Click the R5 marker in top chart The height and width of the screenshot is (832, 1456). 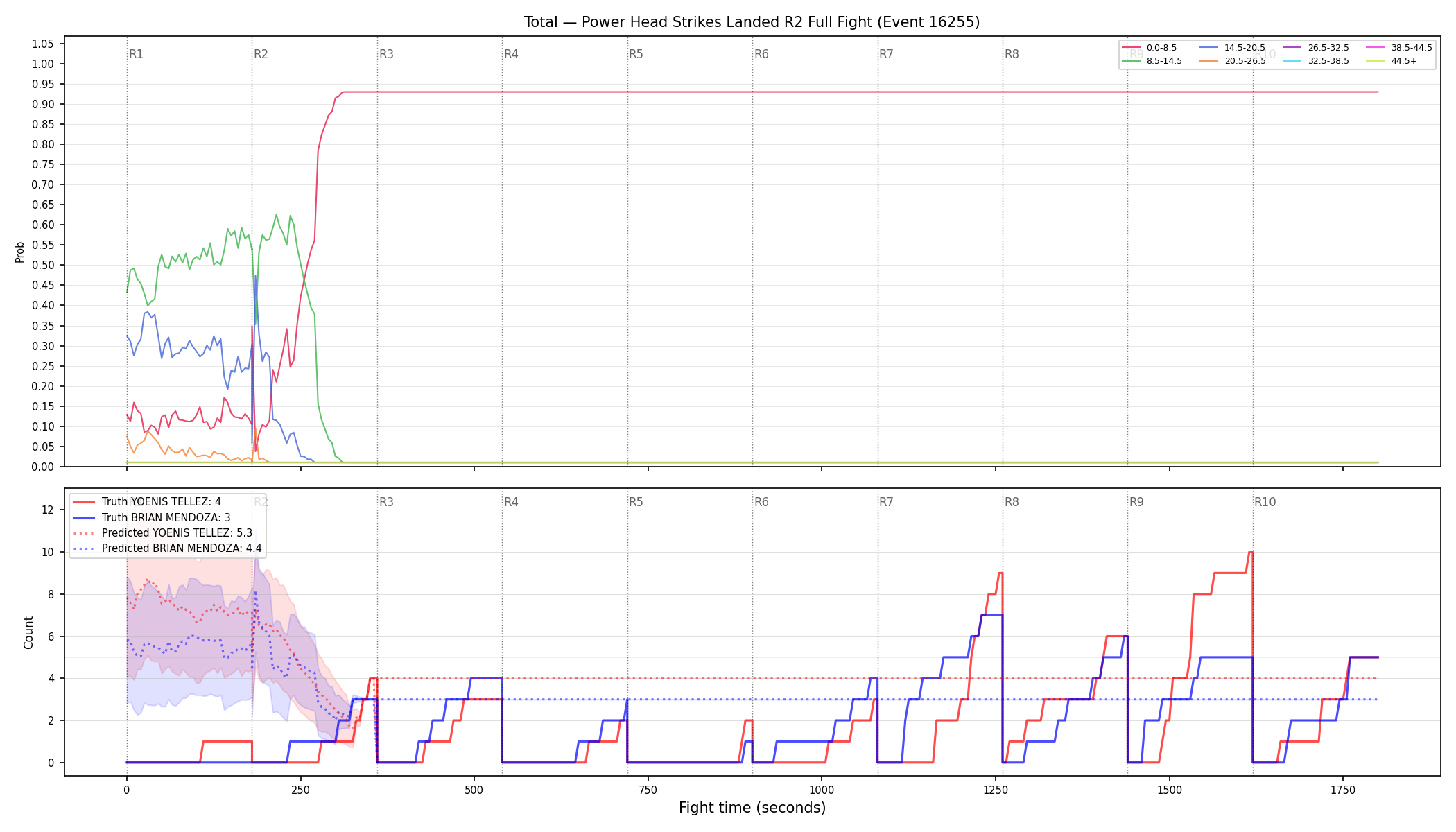pos(636,54)
